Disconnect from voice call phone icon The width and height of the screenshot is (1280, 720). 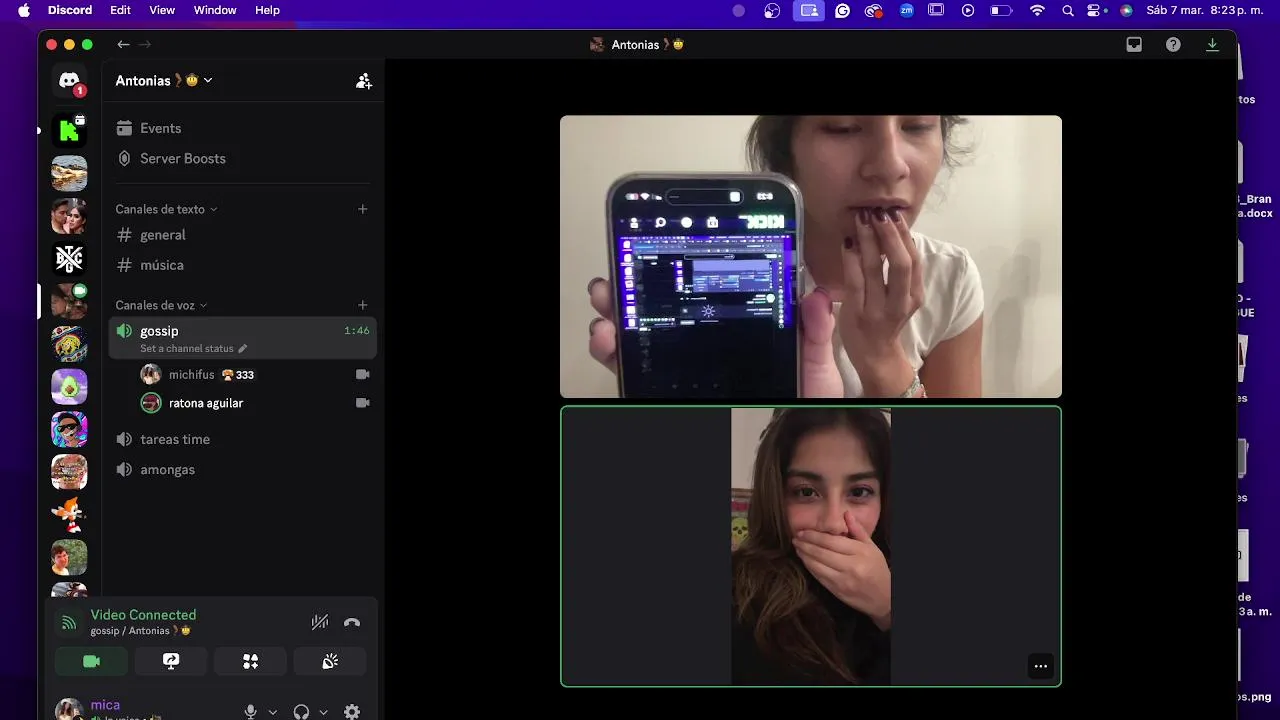(352, 622)
